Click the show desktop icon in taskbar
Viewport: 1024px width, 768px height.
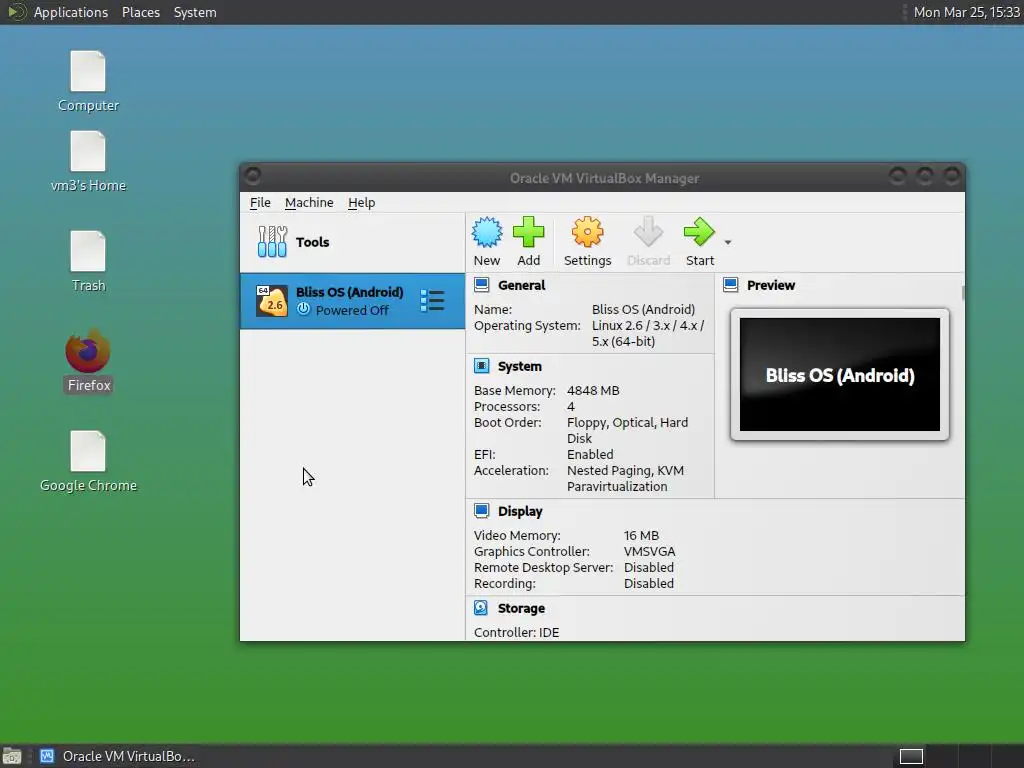12,756
